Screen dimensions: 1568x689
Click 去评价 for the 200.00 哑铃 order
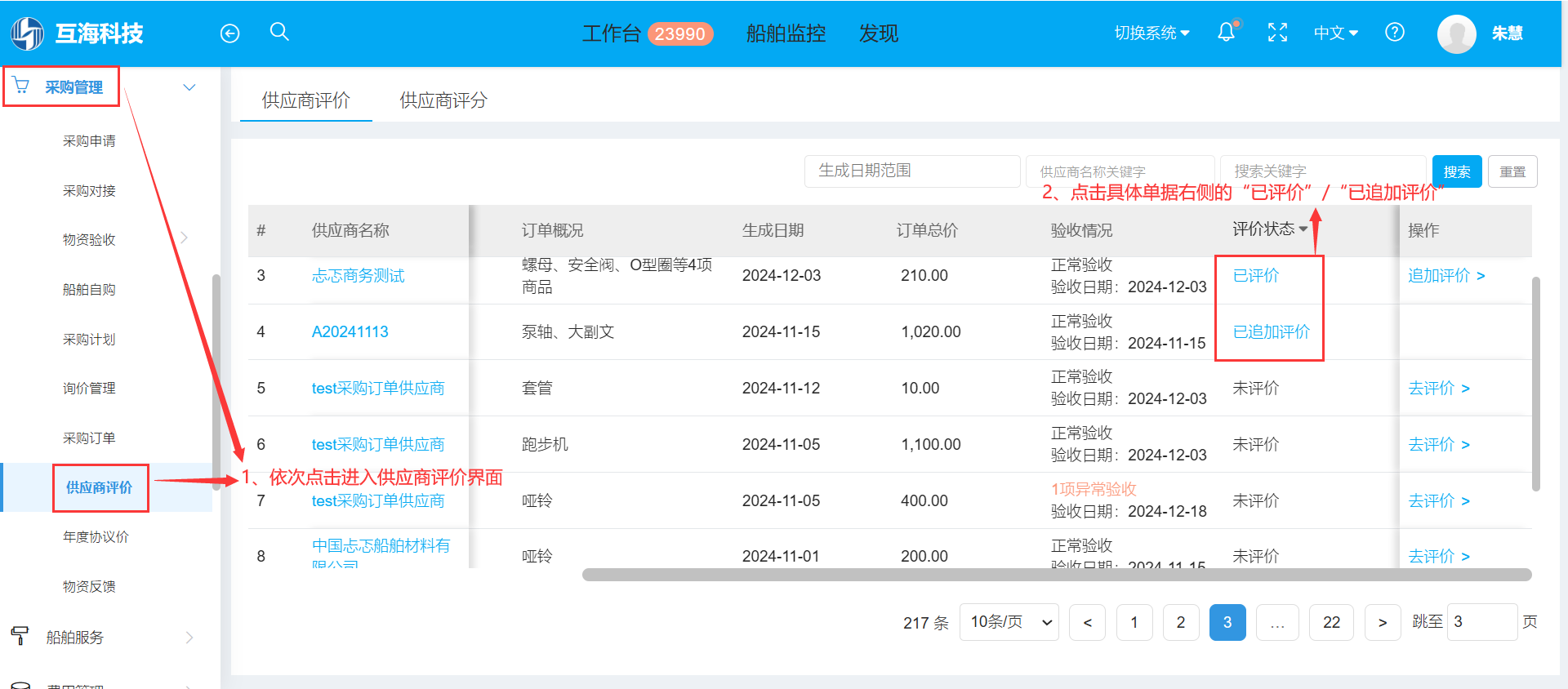1439,557
